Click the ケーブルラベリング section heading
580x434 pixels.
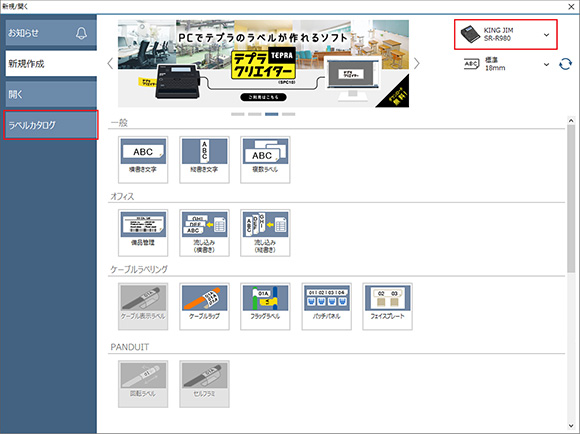(139, 269)
